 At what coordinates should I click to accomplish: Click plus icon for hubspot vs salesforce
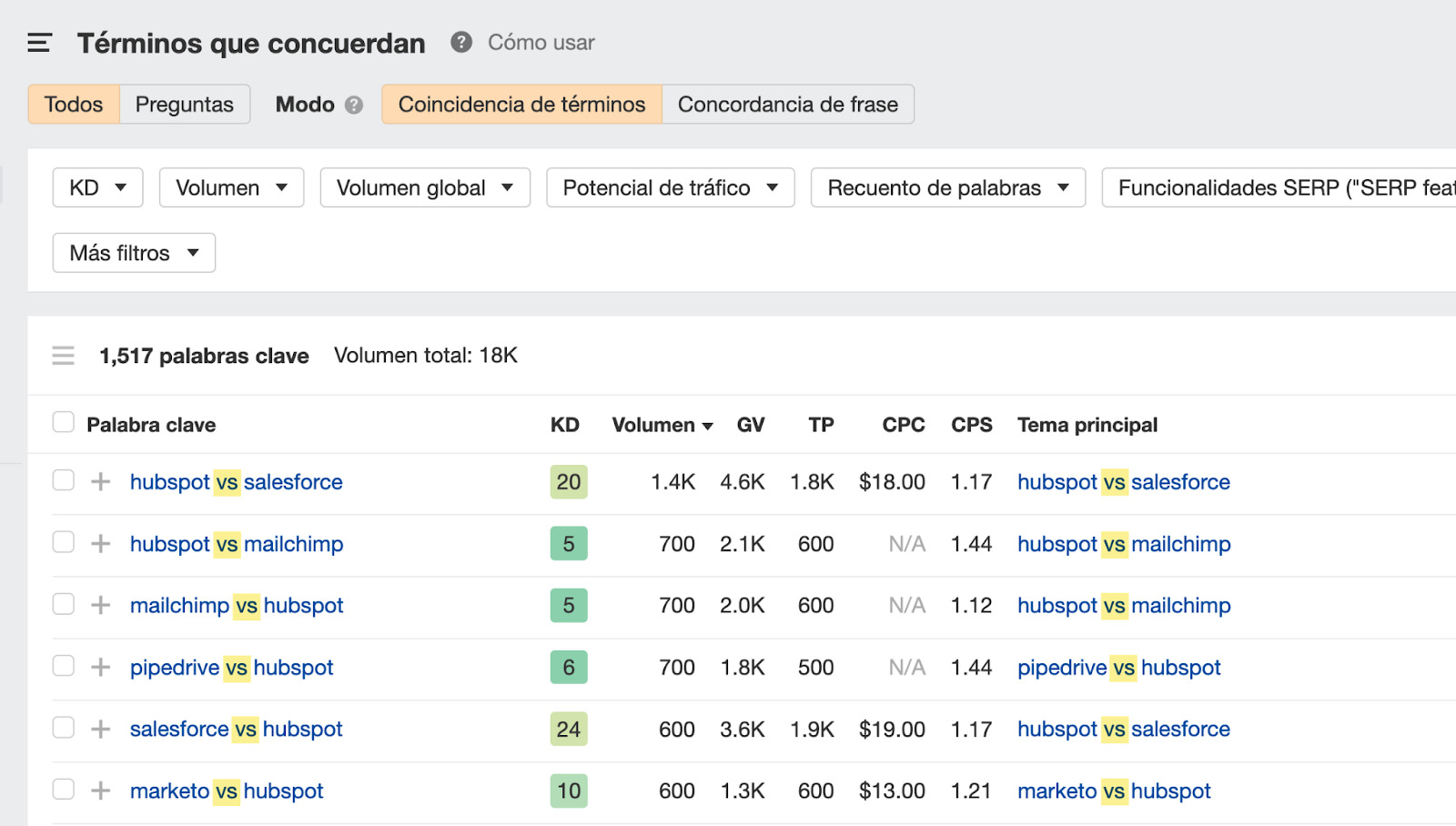coord(101,482)
